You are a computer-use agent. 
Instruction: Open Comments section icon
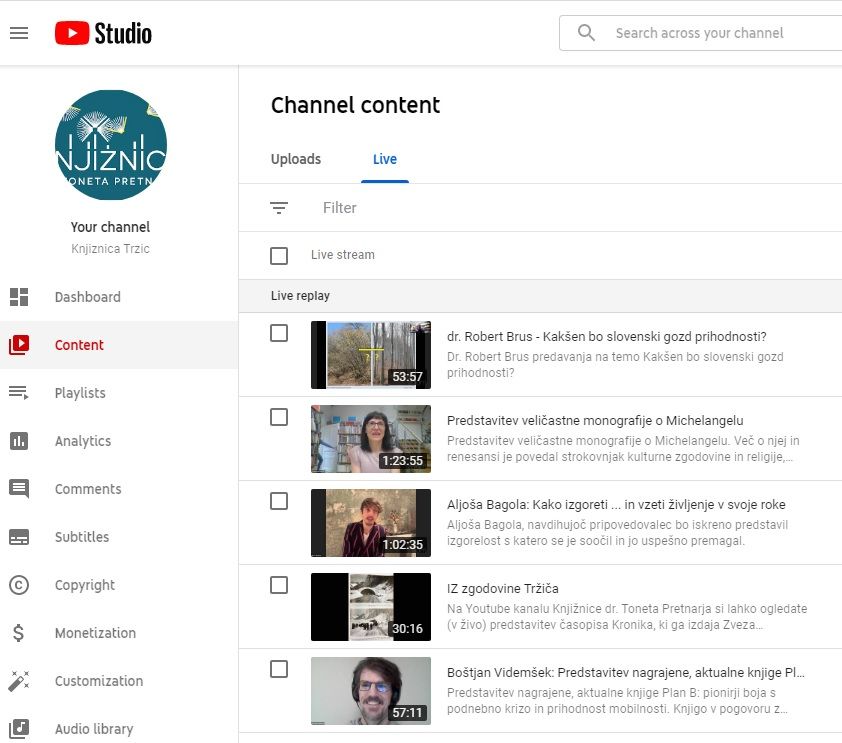pos(19,489)
